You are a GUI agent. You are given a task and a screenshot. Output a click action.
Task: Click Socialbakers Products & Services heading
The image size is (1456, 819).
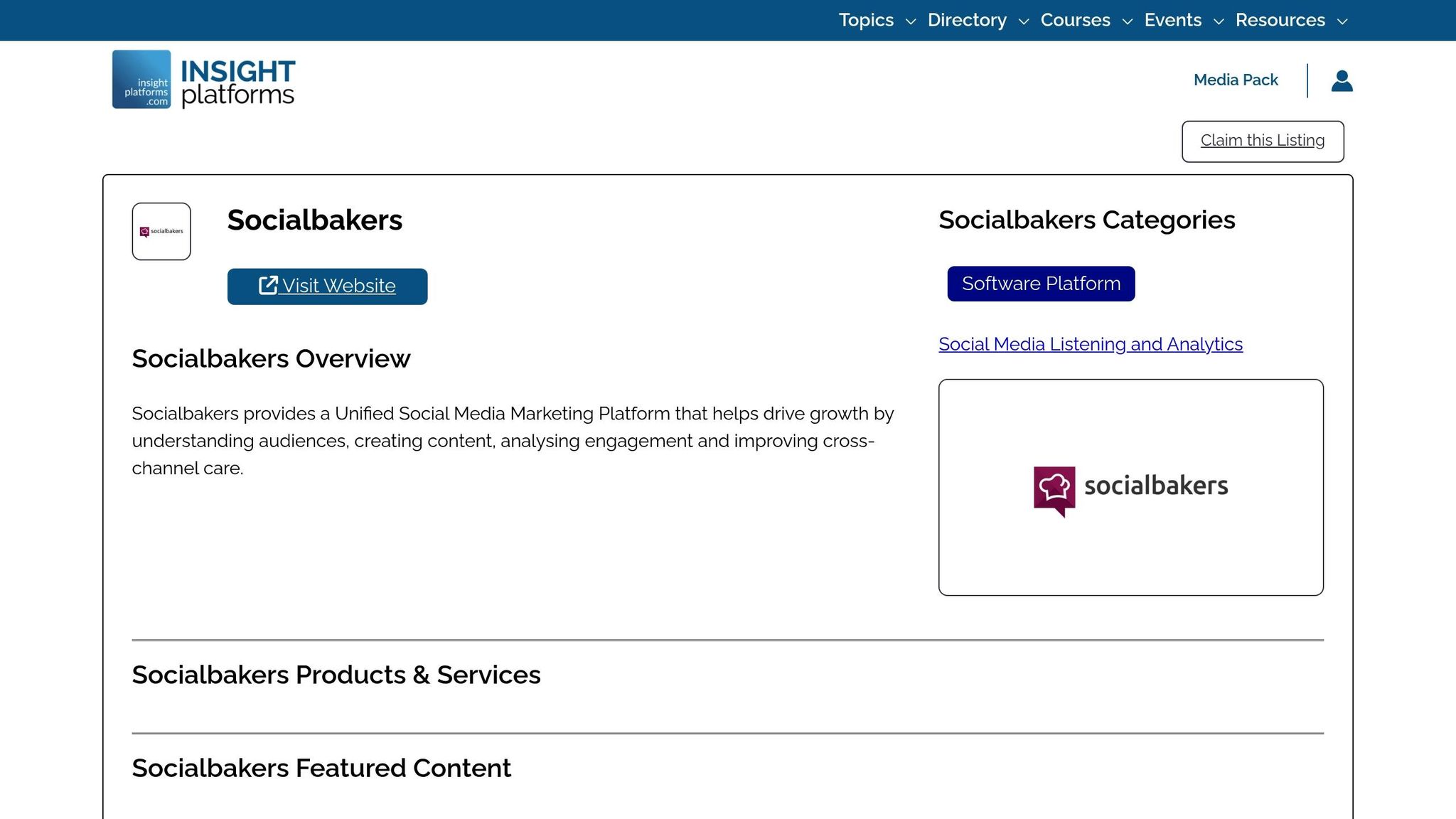336,675
